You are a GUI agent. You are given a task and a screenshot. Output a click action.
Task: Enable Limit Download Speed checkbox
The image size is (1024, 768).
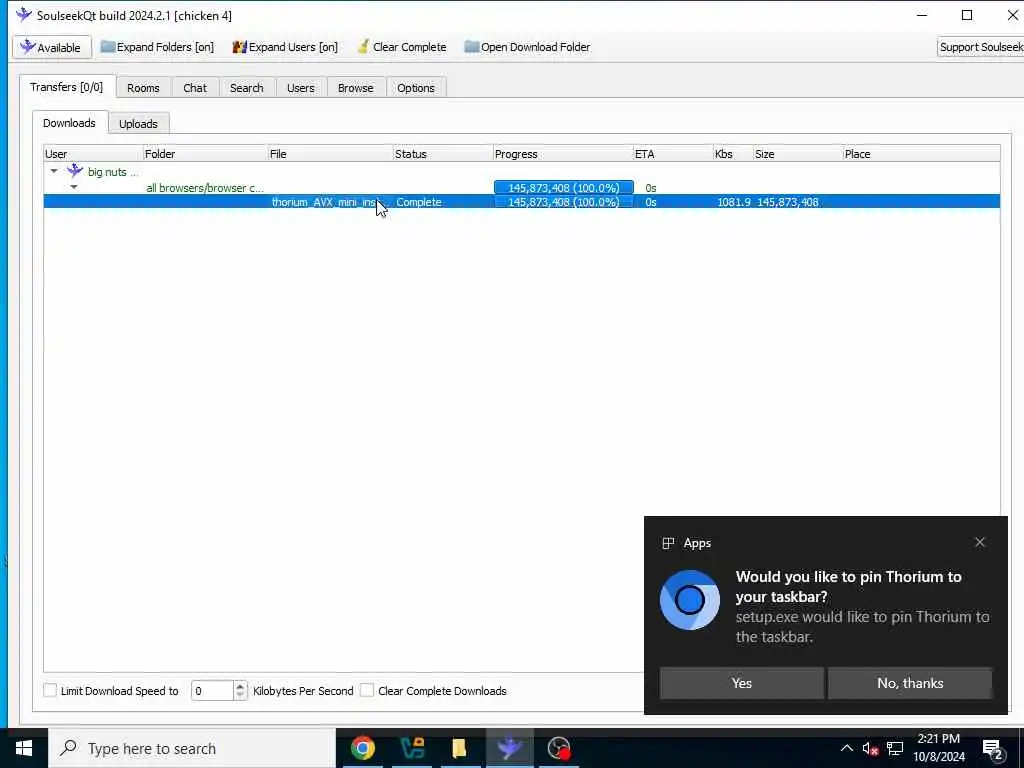coord(50,690)
